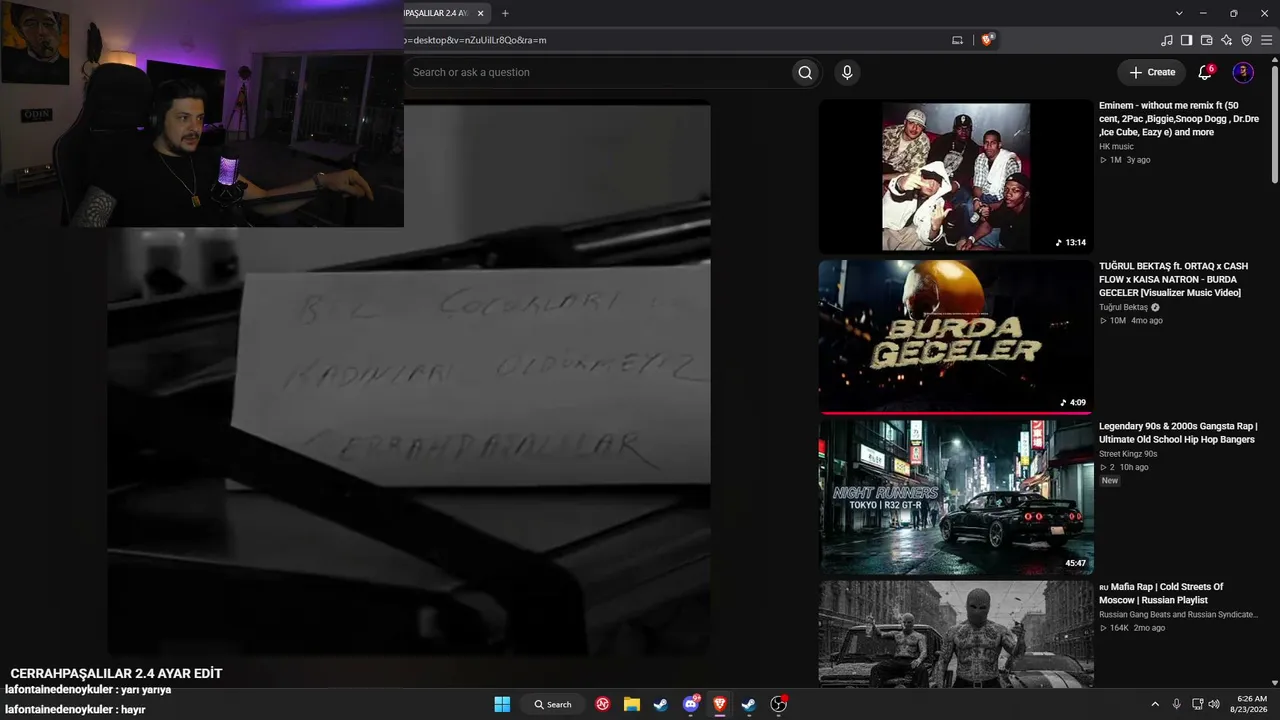The height and width of the screenshot is (720, 1280).
Task: Open the Brave hamburger main menu
Action: [x=1267, y=40]
